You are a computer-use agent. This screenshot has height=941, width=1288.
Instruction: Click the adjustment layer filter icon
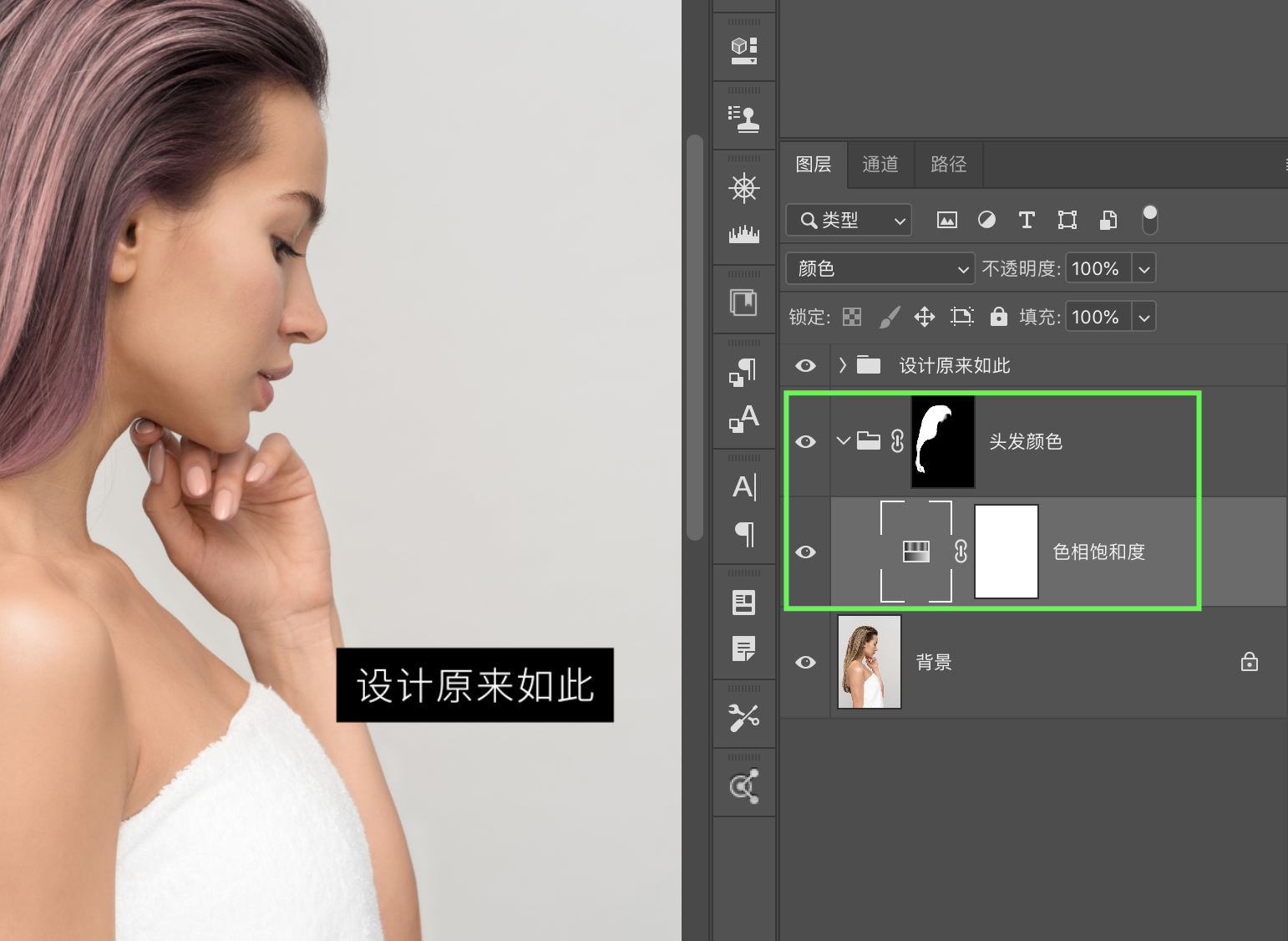click(986, 220)
